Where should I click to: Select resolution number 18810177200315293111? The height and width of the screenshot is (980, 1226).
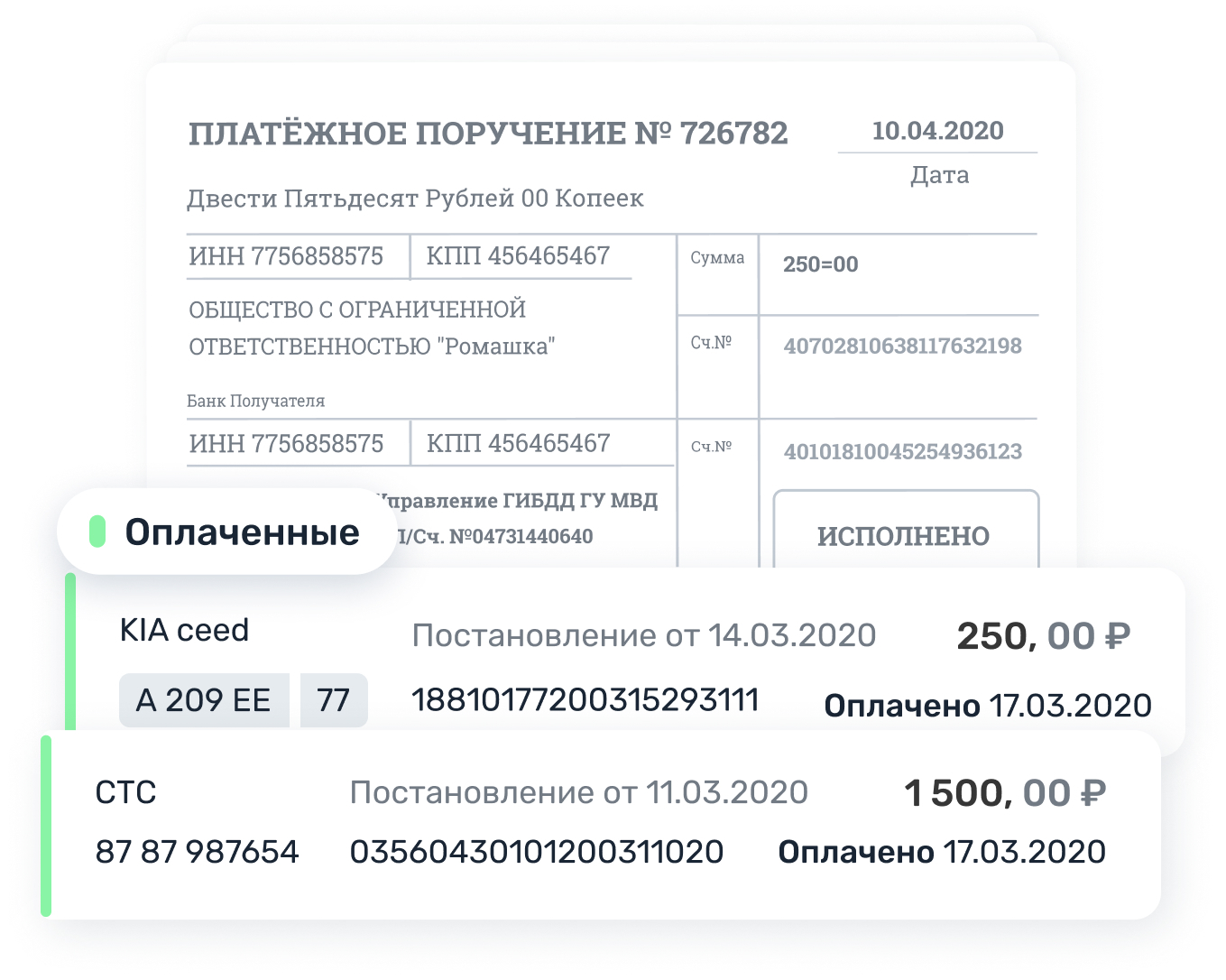(585, 700)
